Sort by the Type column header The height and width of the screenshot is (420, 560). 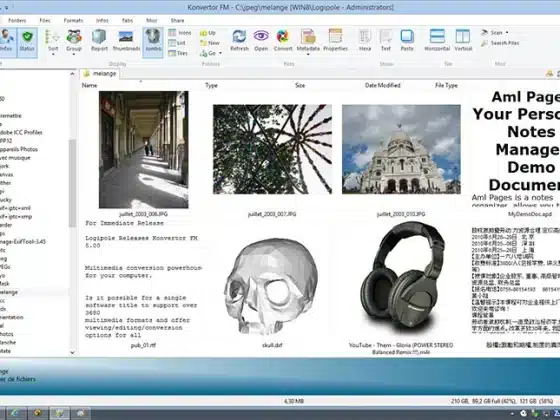(x=211, y=85)
